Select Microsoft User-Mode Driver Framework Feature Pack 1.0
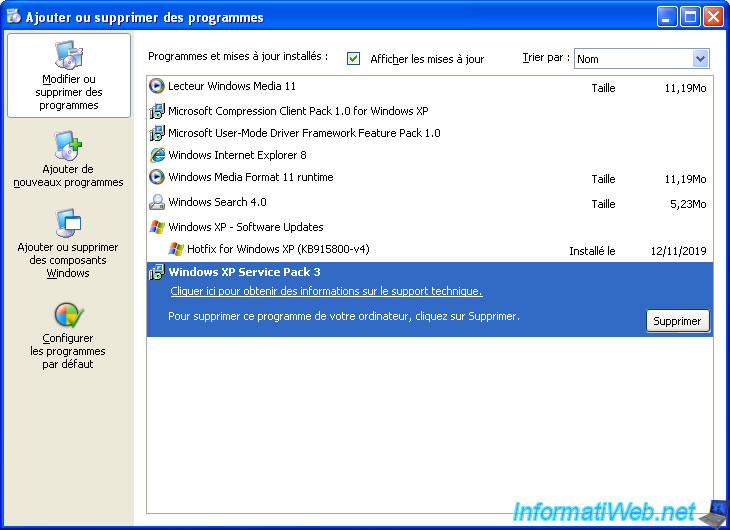Viewport: 730px width, 530px height. 304,133
